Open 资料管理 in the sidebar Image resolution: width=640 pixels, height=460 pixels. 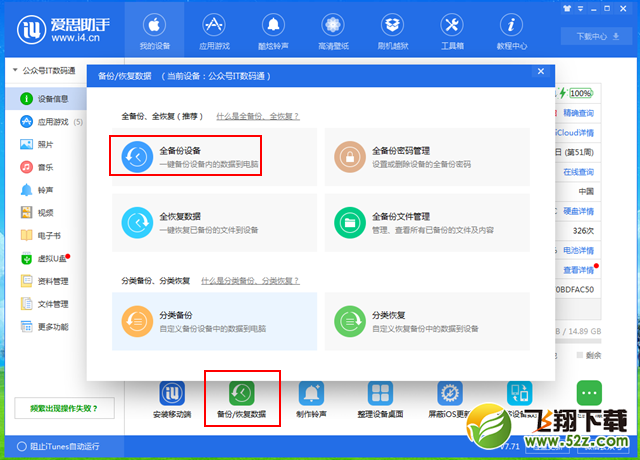pyautogui.click(x=46, y=281)
